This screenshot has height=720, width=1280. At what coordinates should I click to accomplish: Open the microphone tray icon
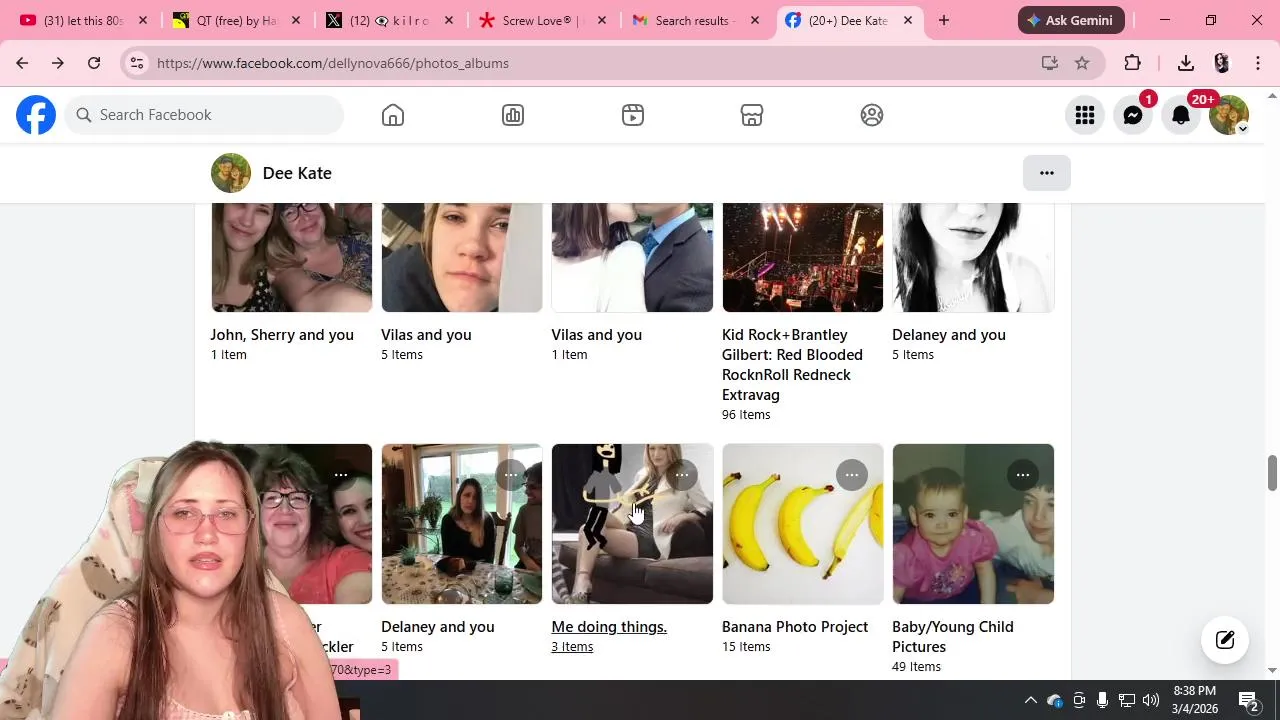(1103, 700)
